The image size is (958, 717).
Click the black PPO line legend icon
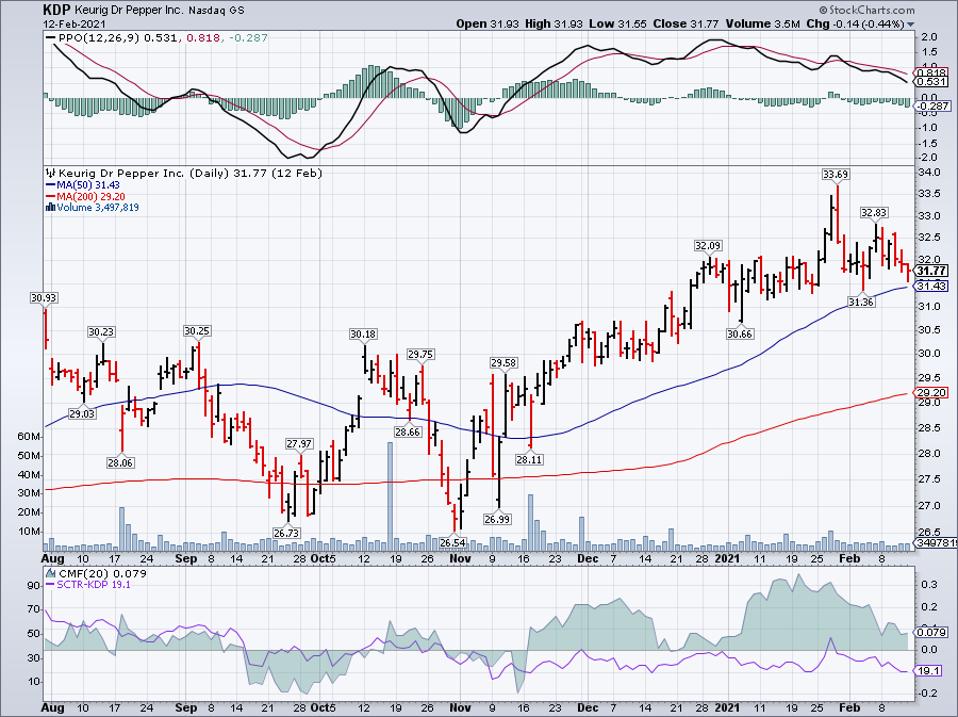pos(51,38)
